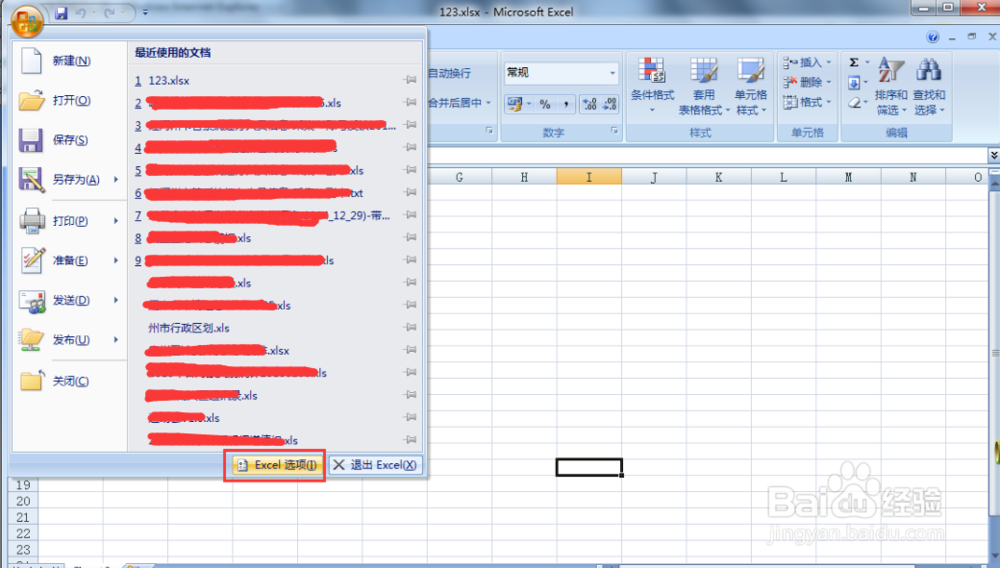
Task: Click Fill down icon in editing group
Action: point(854,83)
